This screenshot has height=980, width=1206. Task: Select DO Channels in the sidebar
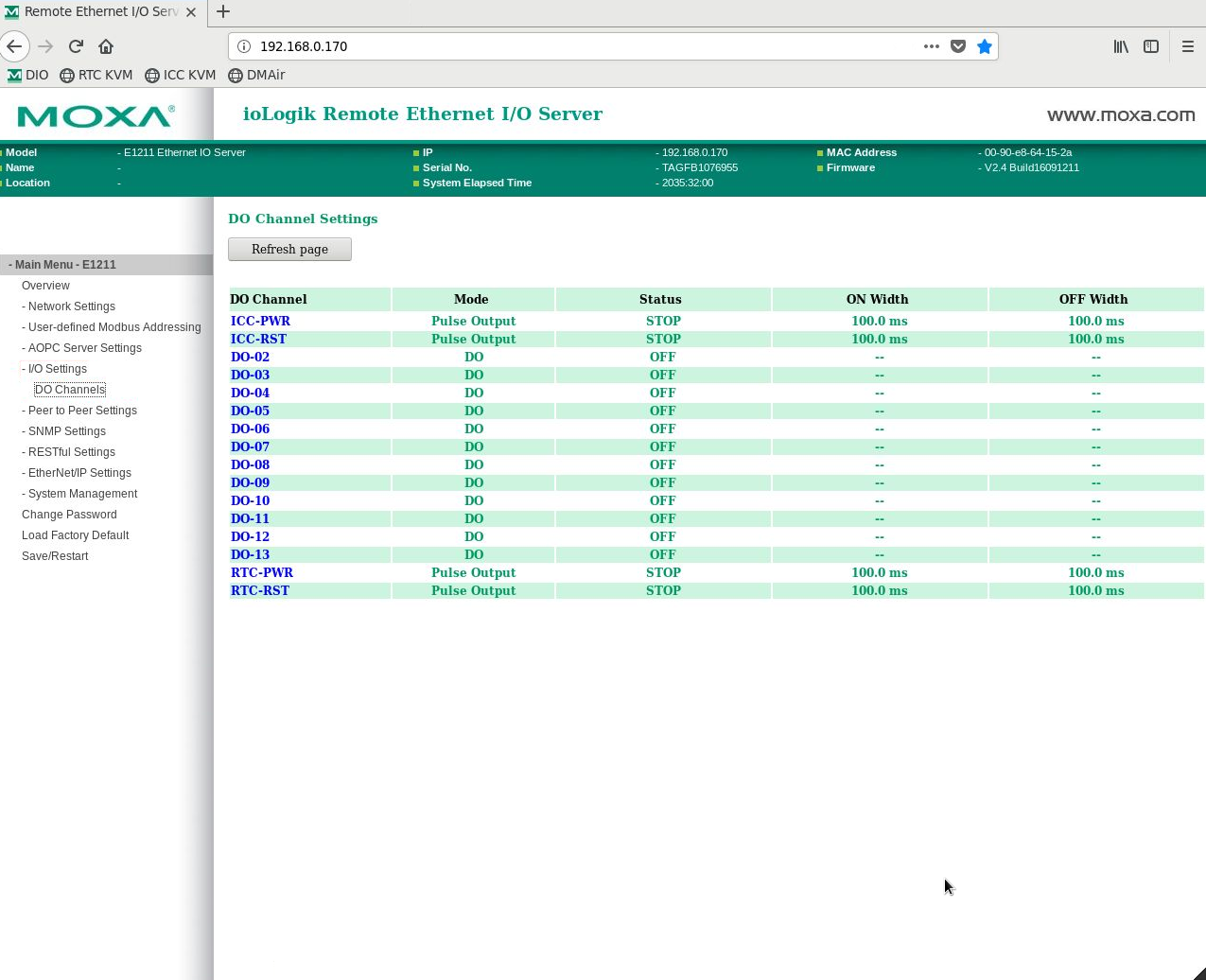70,390
